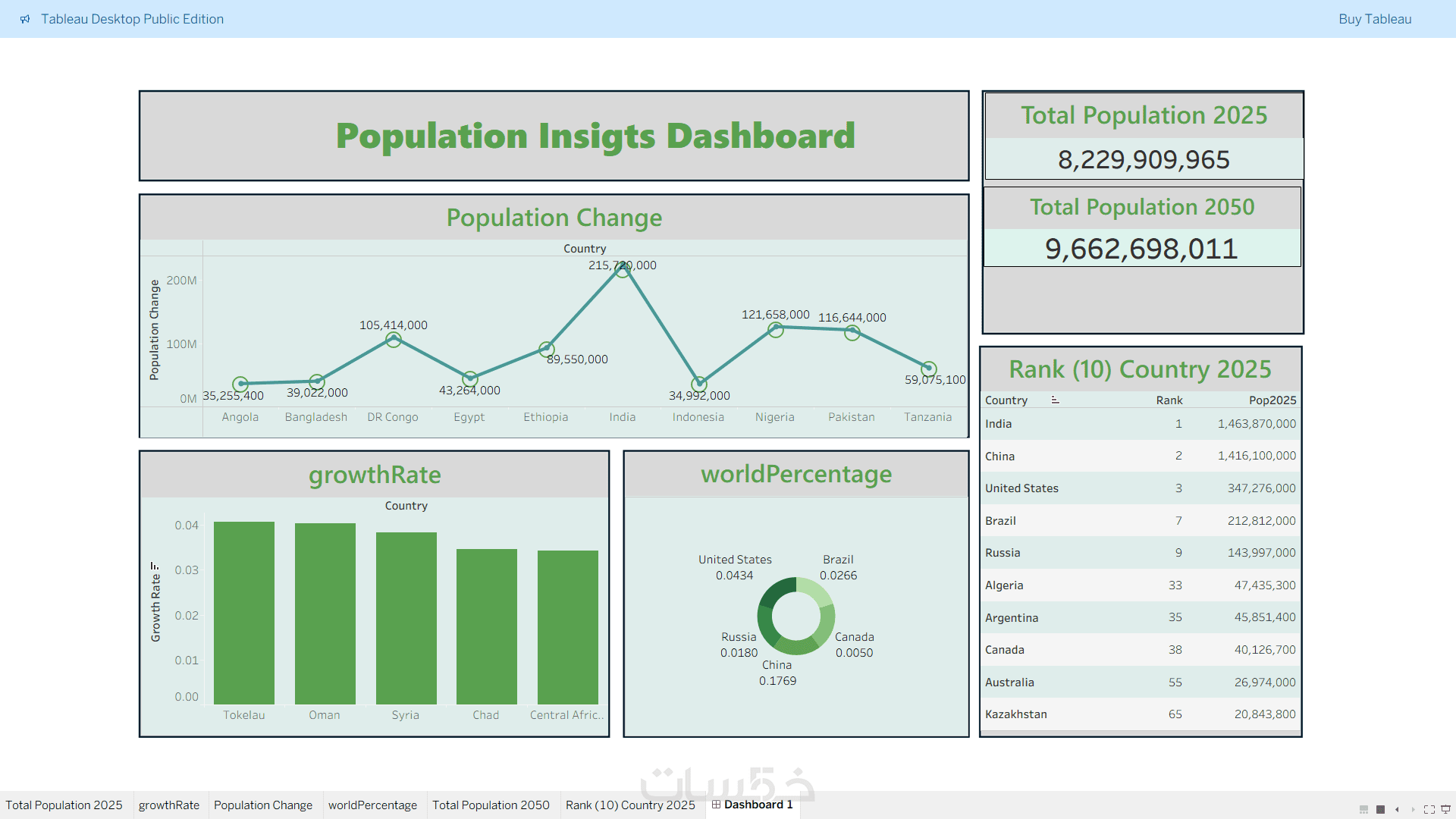1456x819 pixels.
Task: Click the sheet sorter grid icon
Action: [x=1380, y=809]
